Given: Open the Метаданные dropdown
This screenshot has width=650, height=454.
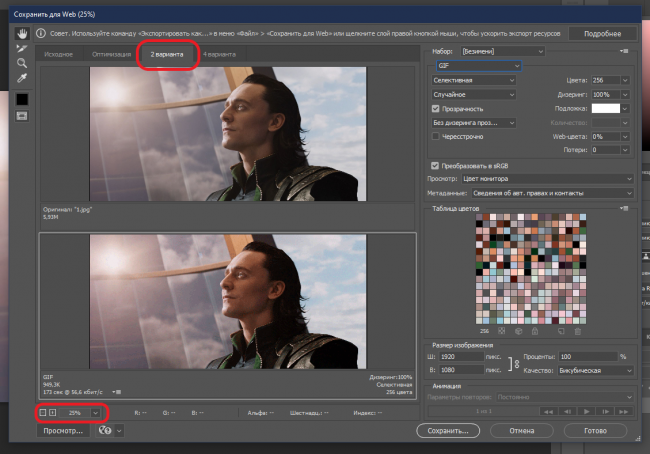Looking at the screenshot, I should [553, 193].
